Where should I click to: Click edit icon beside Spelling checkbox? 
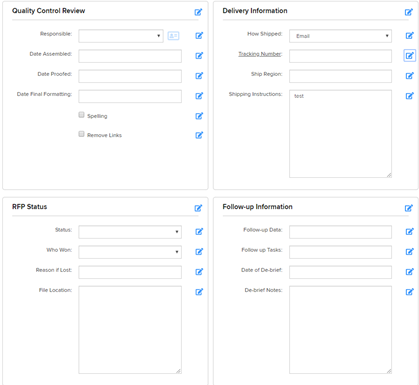pos(199,116)
